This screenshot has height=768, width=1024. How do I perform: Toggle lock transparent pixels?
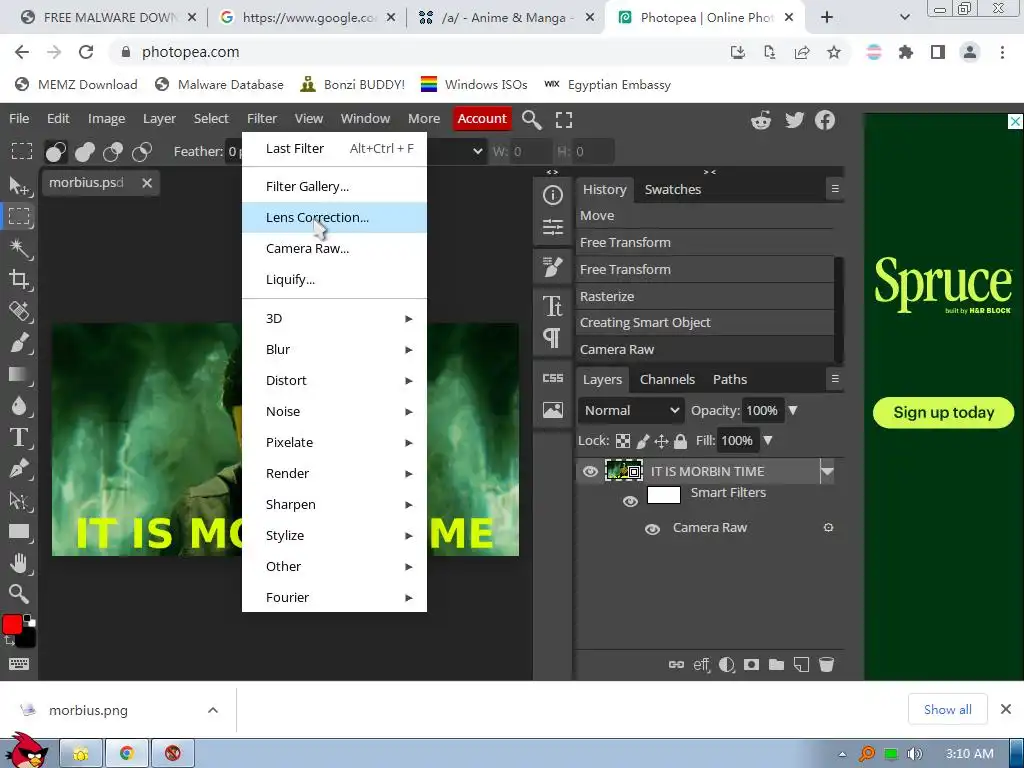point(623,441)
